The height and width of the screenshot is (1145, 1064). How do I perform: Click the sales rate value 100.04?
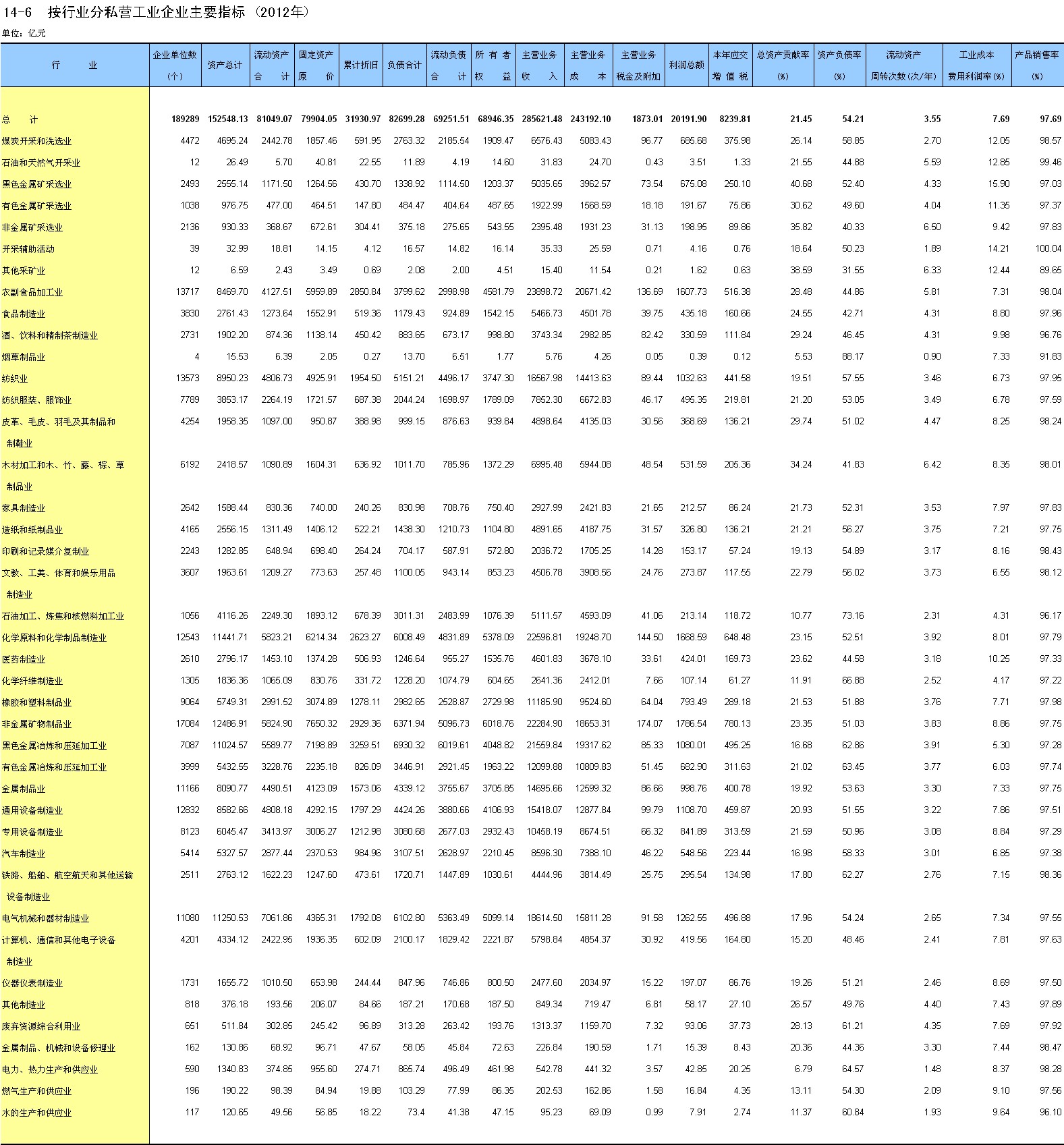[1048, 248]
